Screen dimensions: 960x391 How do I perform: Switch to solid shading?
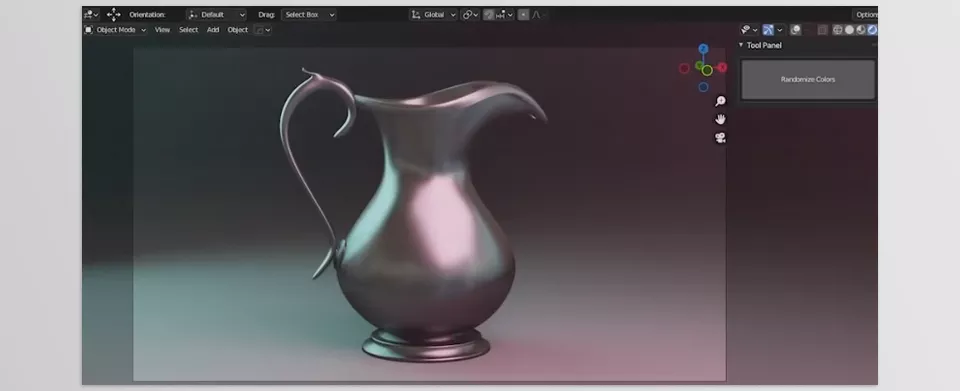pos(849,30)
